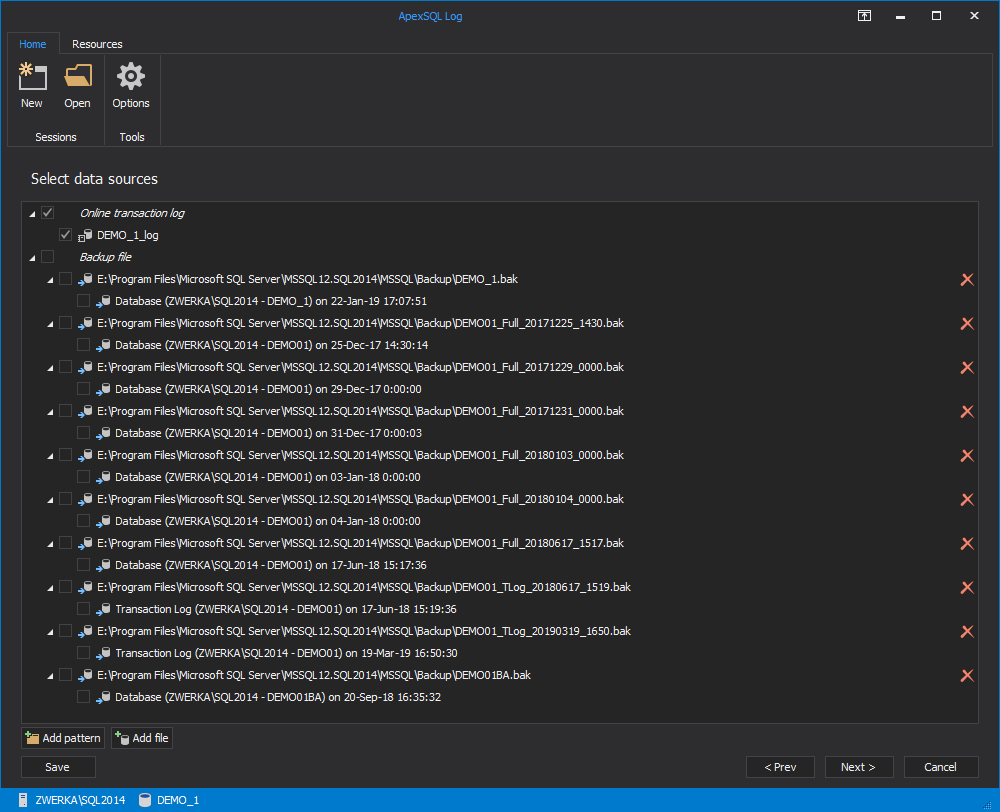Delete DEMO01_Full_20180103_0000.bak from sources
The height and width of the screenshot is (812, 1000).
[x=967, y=455]
